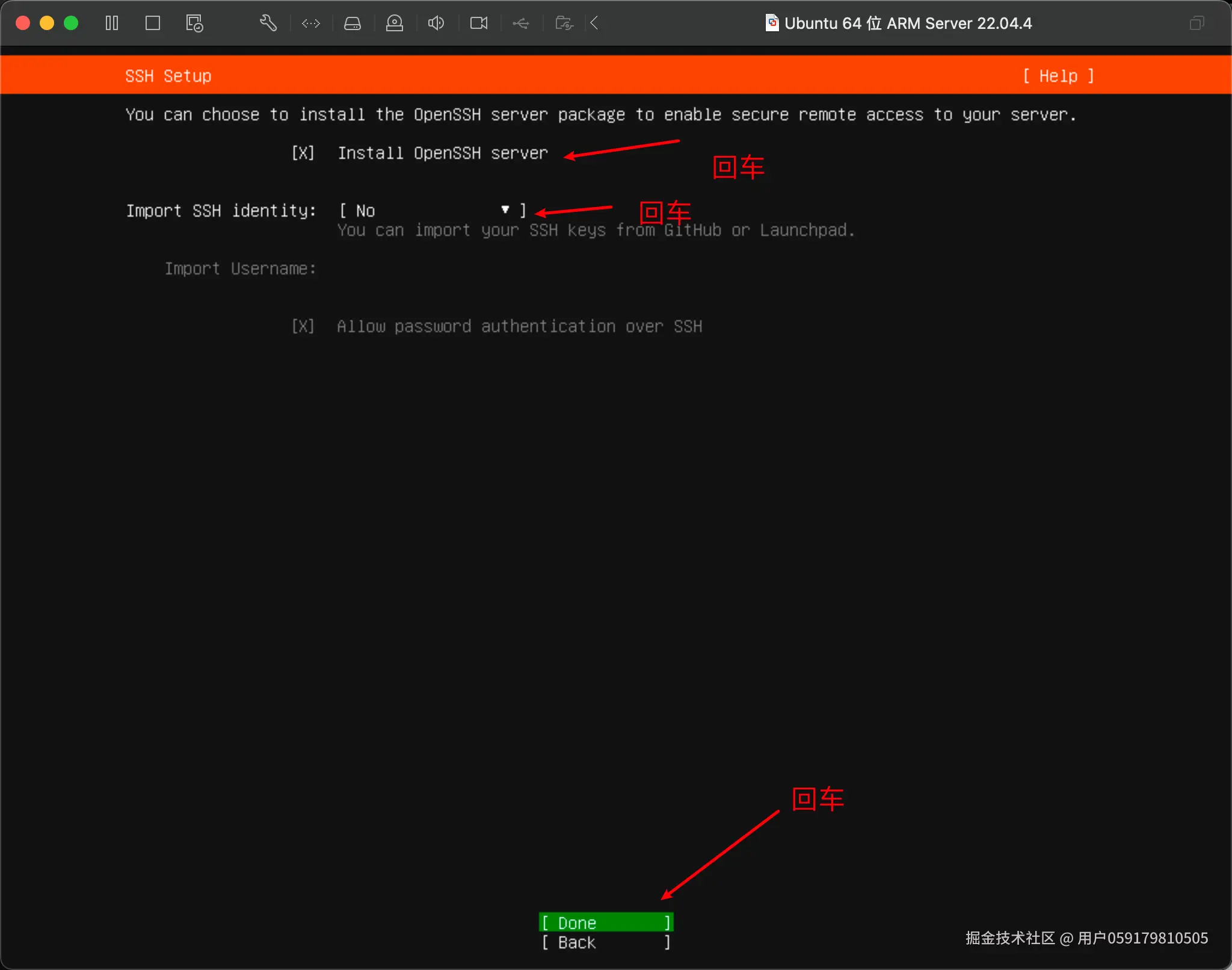
Task: Open the Help menu
Action: pos(1058,76)
